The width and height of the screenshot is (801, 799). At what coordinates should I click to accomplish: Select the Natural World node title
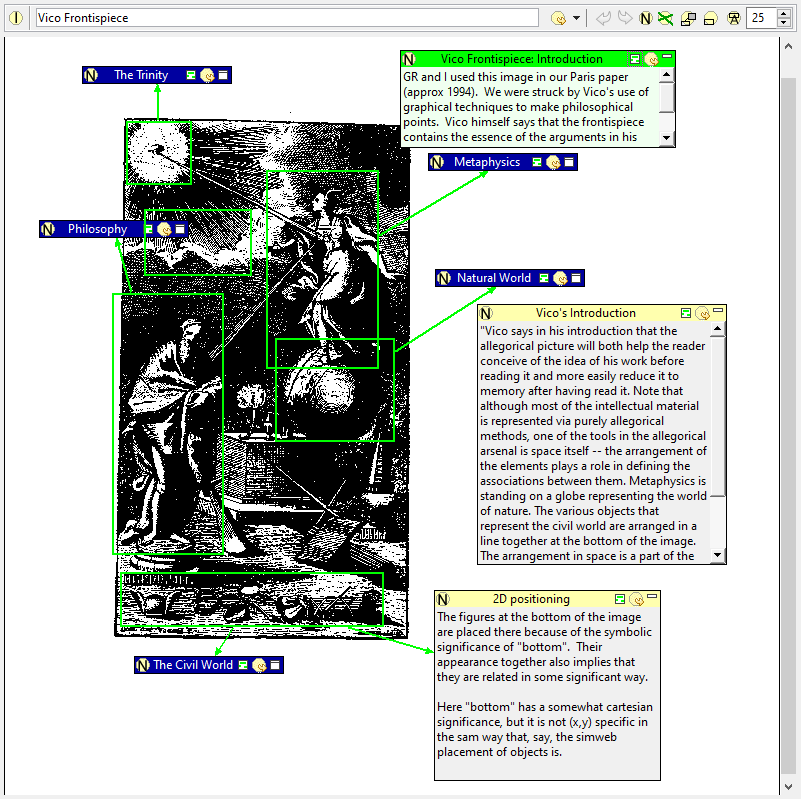click(x=494, y=278)
